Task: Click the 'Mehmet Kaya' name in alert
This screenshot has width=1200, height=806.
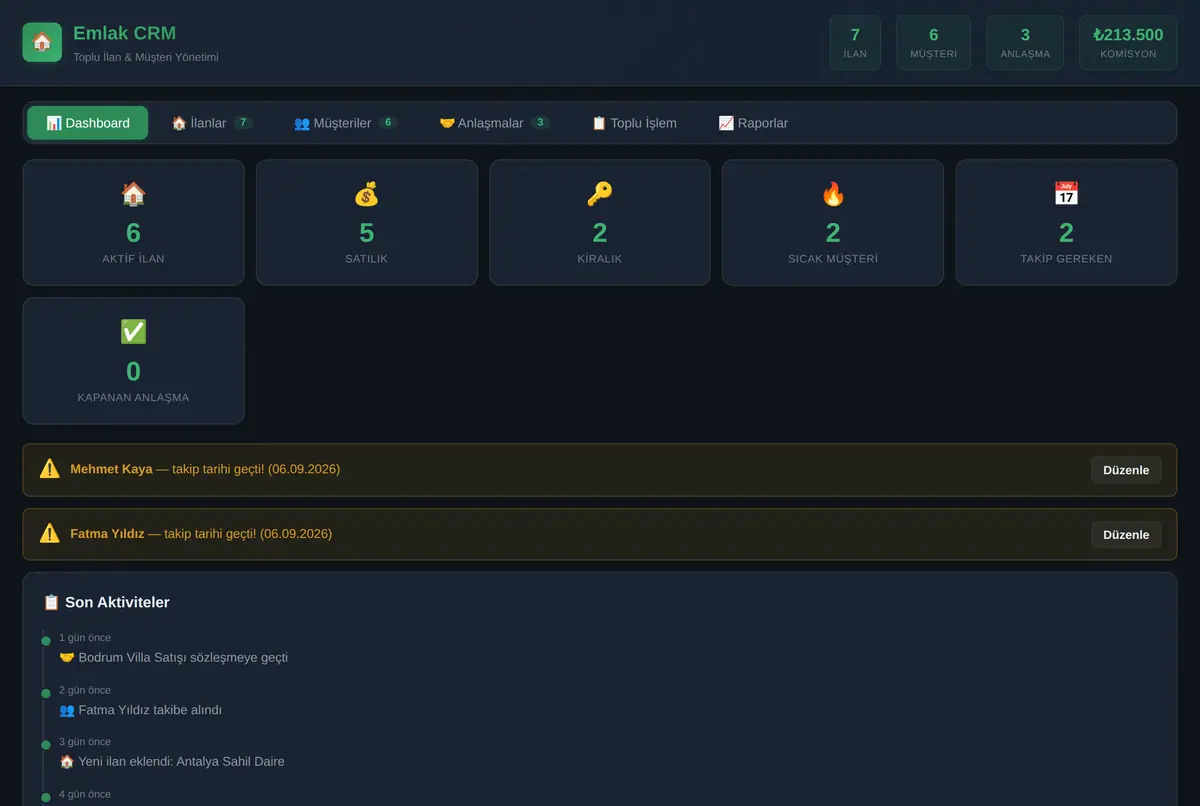Action: pos(111,469)
